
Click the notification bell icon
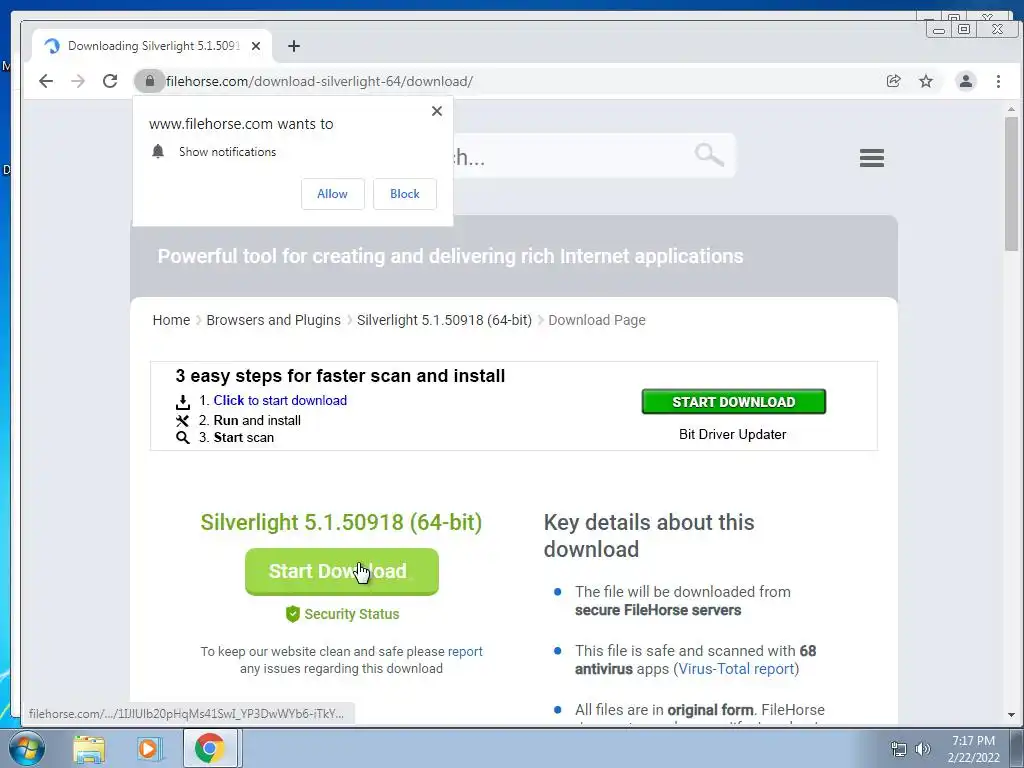point(158,152)
